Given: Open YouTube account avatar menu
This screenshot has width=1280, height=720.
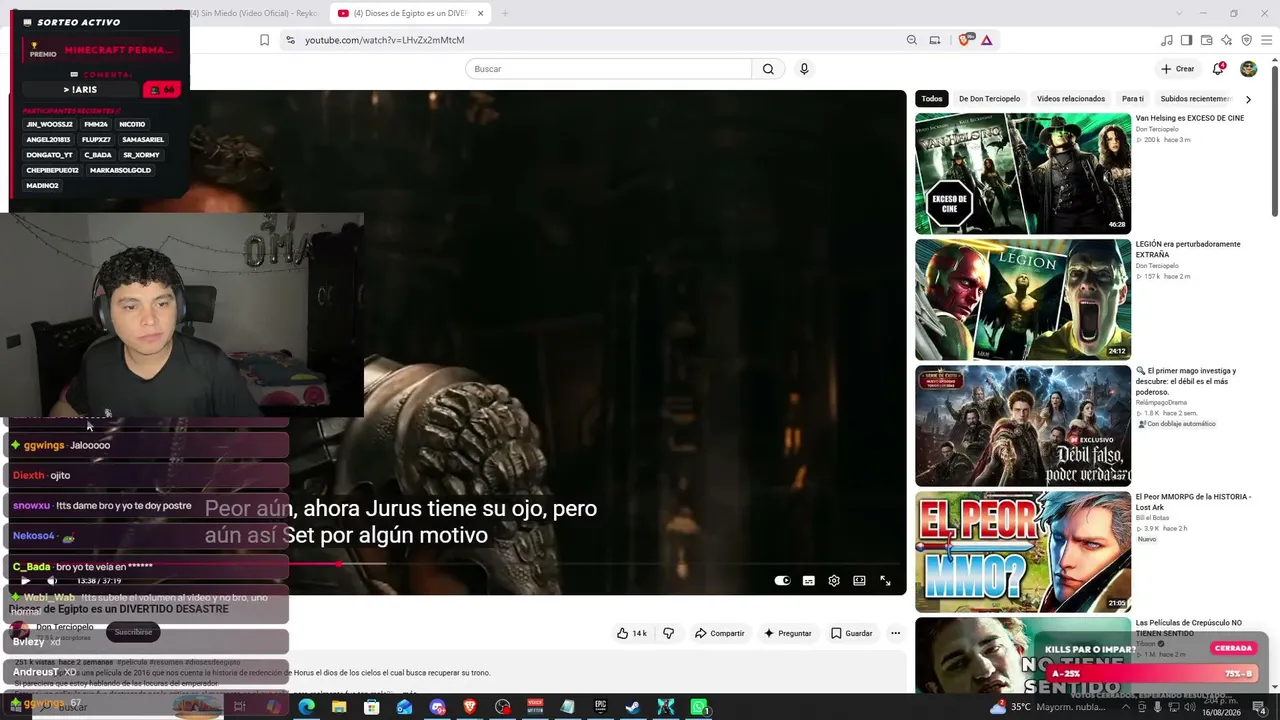Looking at the screenshot, I should pos(1248,69).
